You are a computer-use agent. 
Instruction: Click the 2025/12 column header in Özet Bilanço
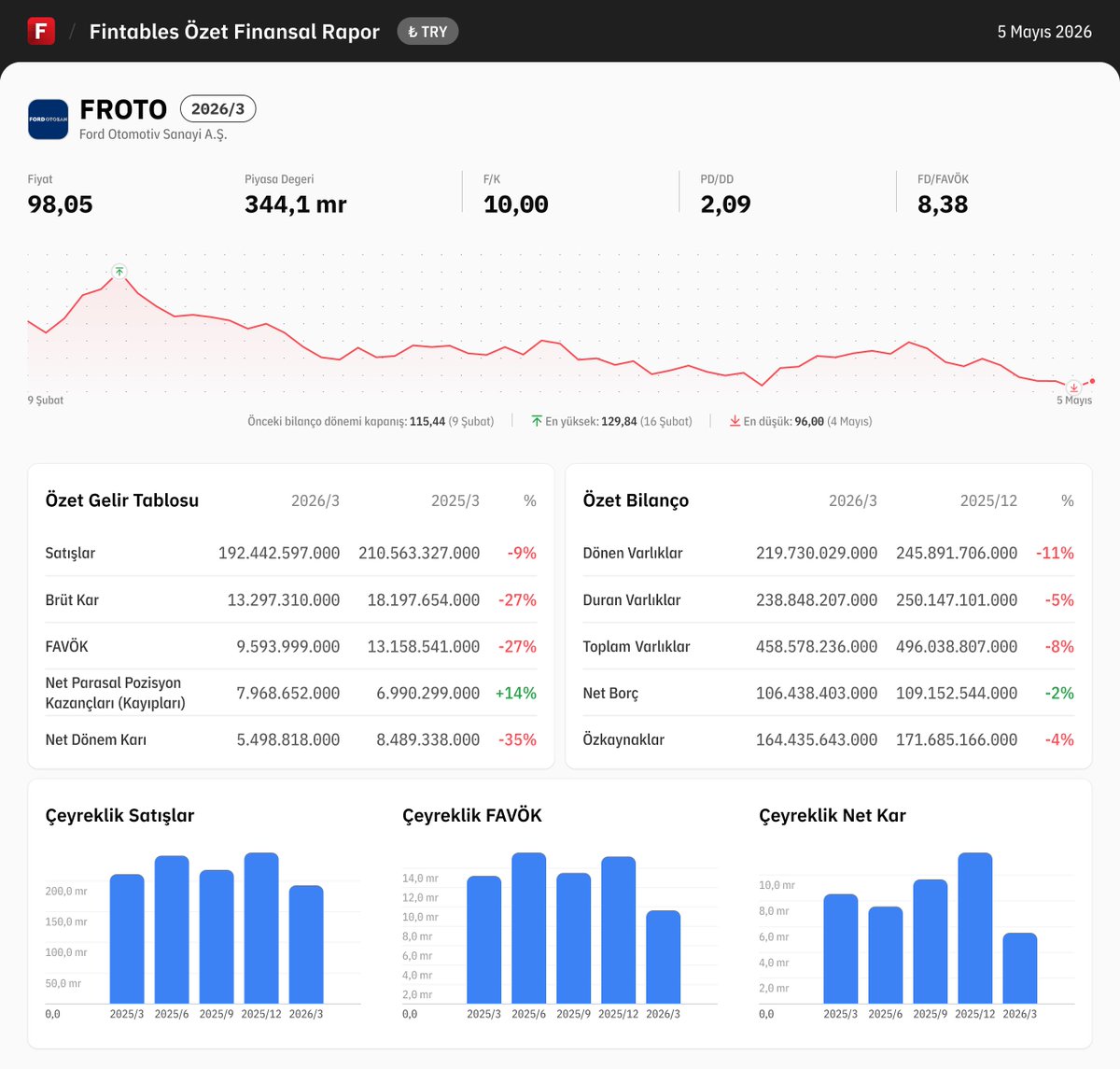[x=988, y=501]
